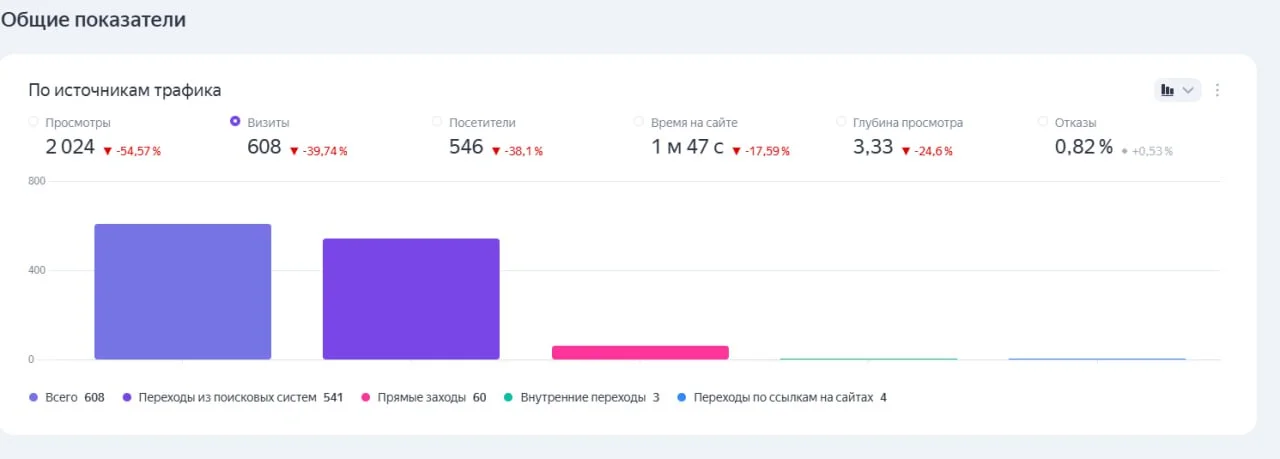Toggle the Прямые заходы legend item
Screen dimensions: 1280x459
pos(423,397)
